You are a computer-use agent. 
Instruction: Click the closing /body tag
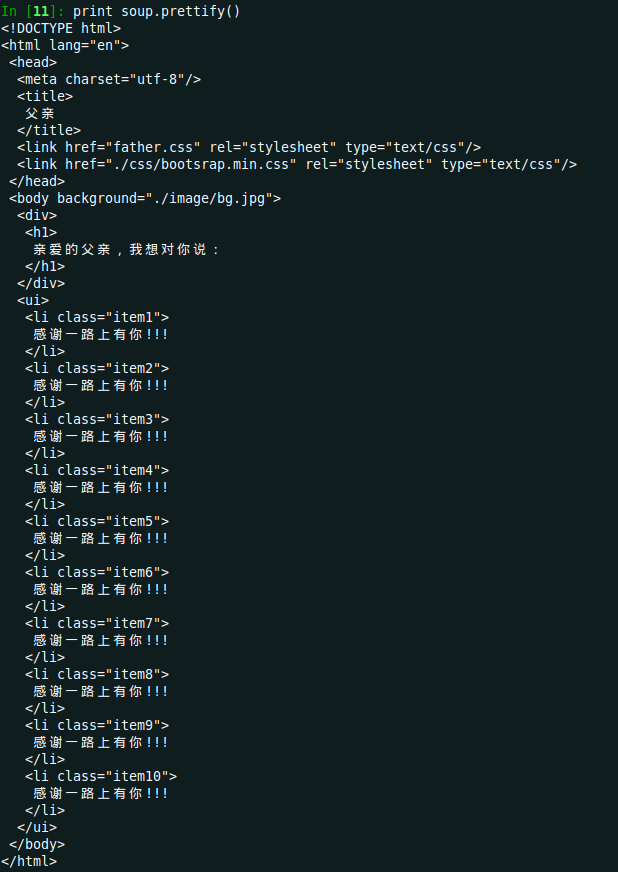[37, 844]
